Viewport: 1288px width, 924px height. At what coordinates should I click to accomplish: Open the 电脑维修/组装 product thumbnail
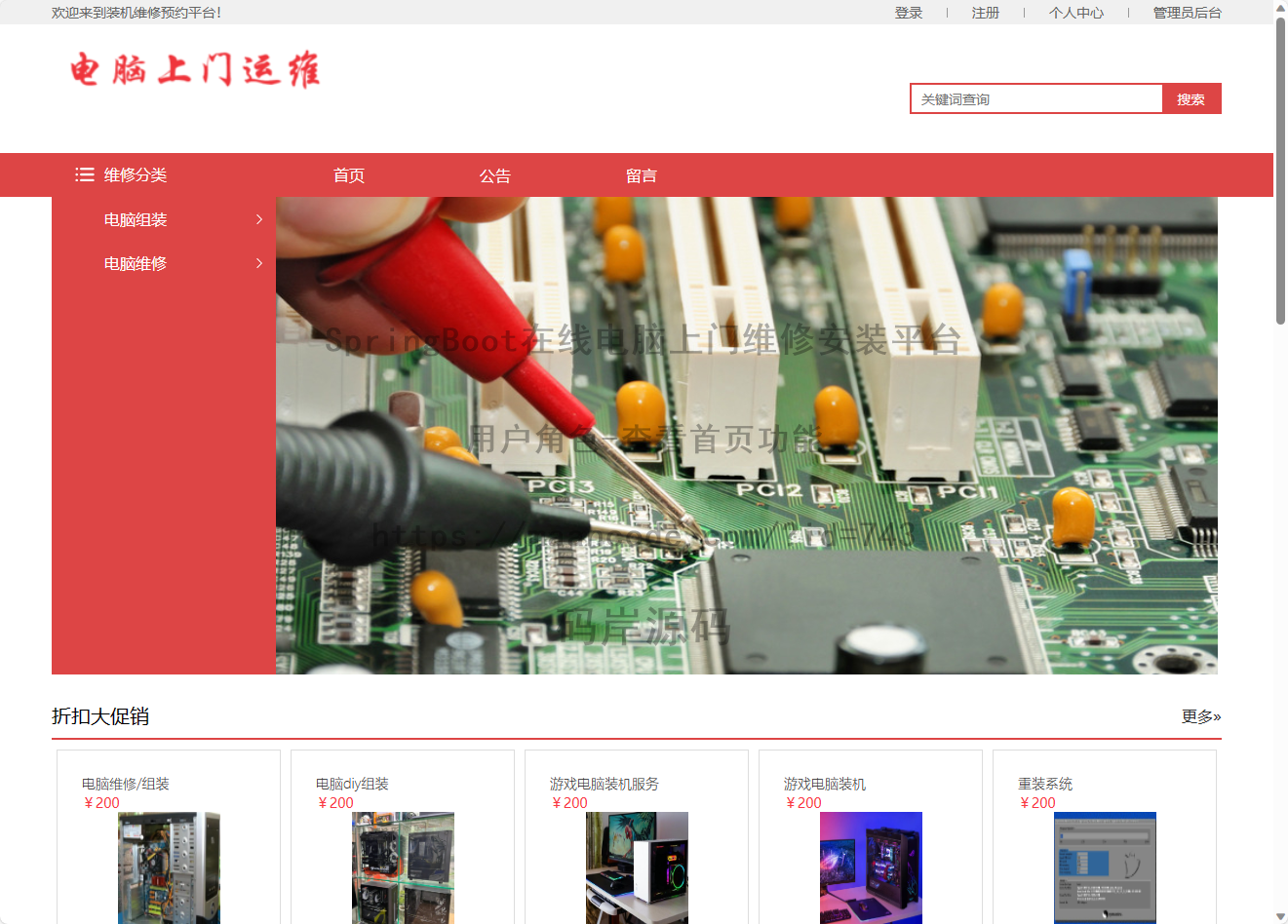pyautogui.click(x=169, y=867)
